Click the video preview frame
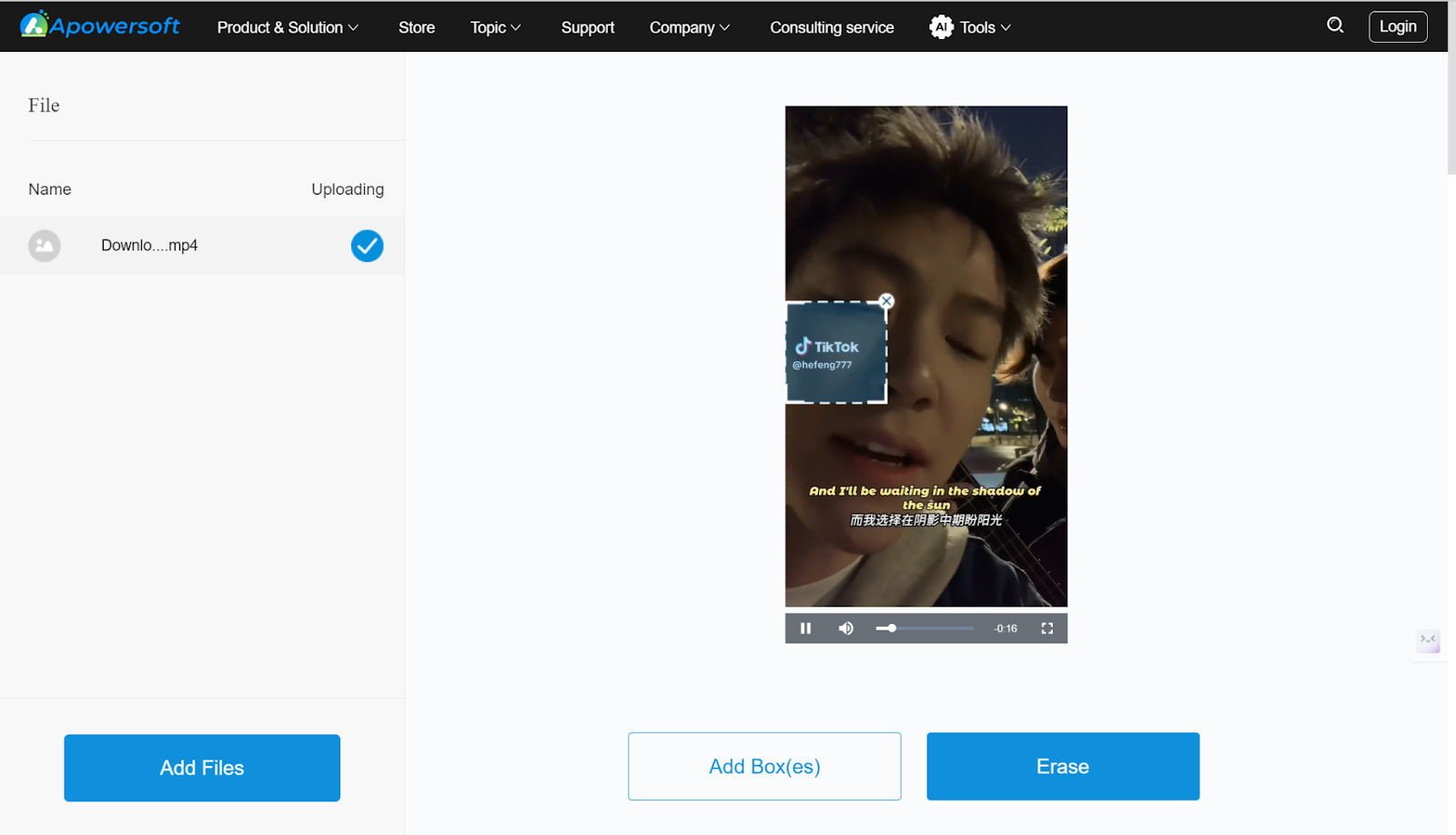Viewport: 1456px width, 835px height. tap(926, 357)
